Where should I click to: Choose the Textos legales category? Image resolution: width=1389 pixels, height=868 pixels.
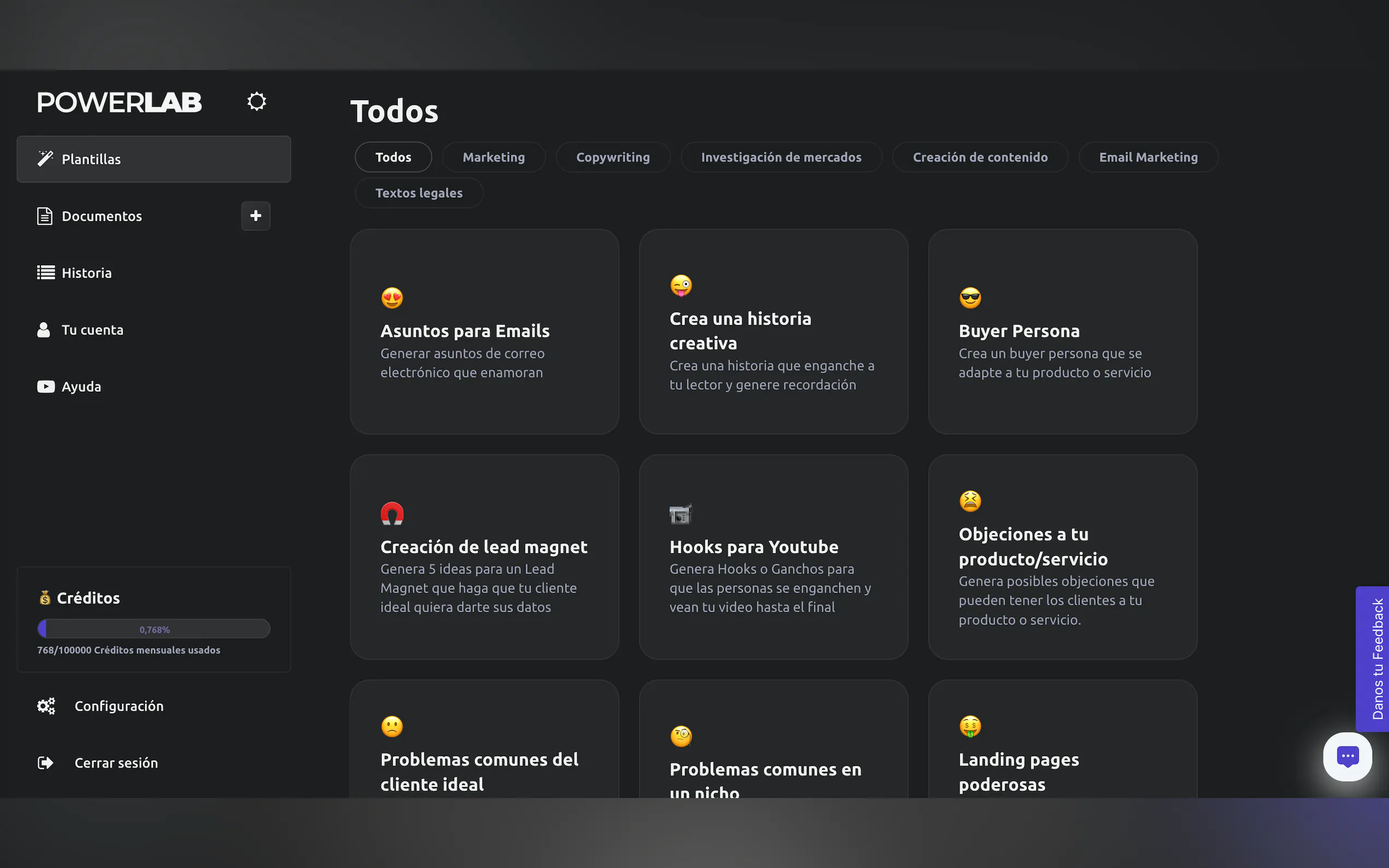(418, 193)
